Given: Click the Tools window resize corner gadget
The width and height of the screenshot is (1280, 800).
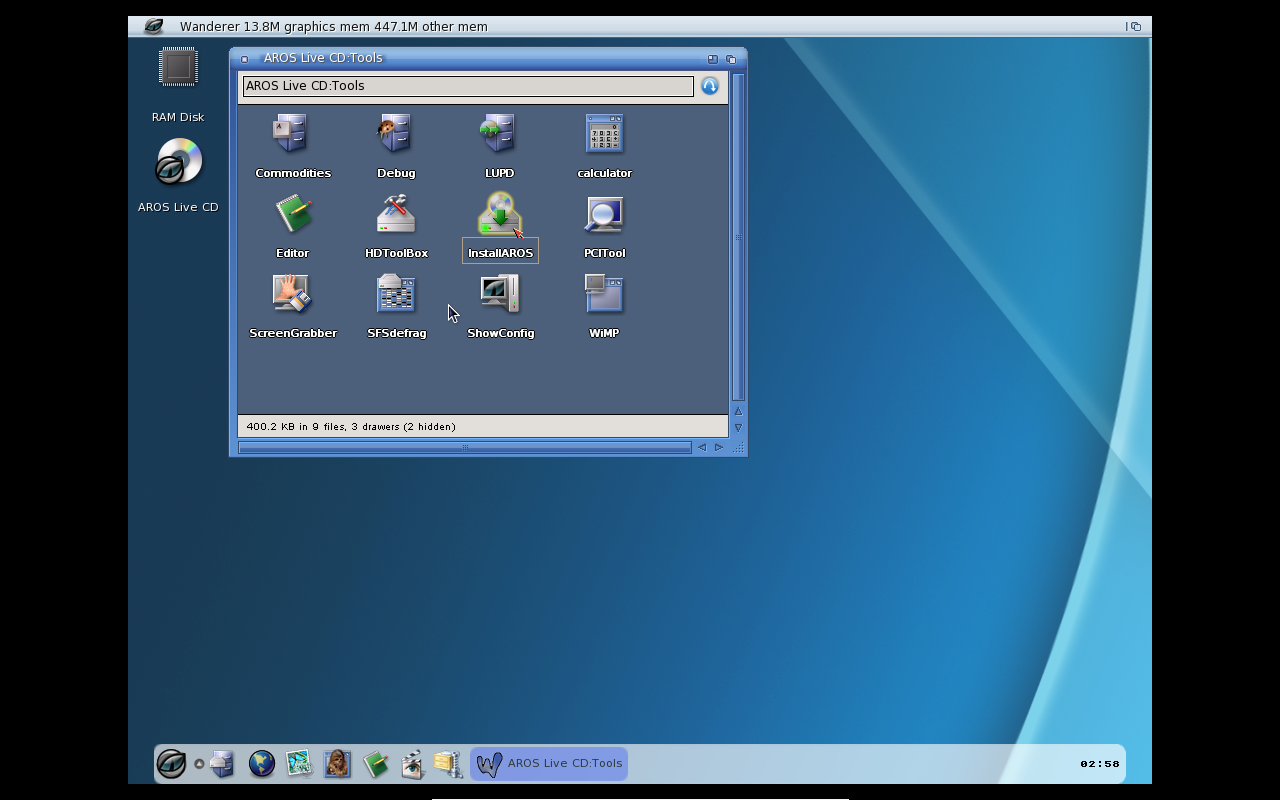Looking at the screenshot, I should (739, 448).
